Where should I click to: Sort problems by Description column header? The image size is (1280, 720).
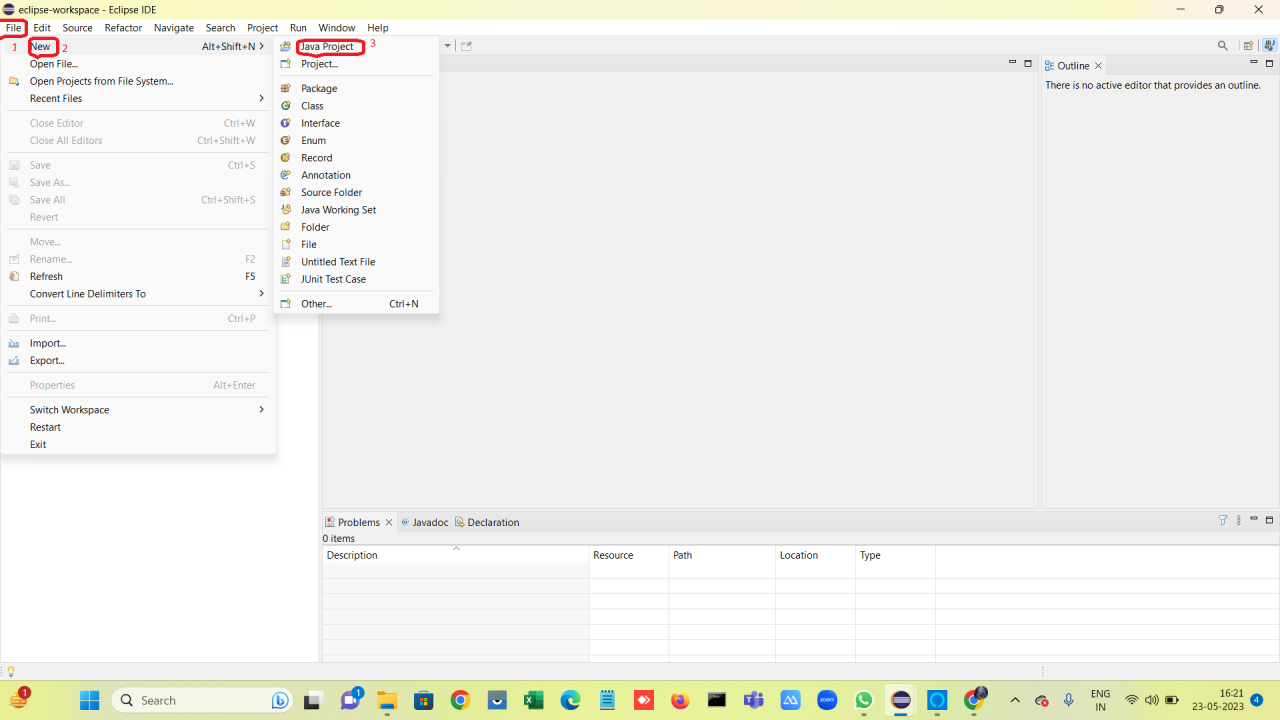455,555
